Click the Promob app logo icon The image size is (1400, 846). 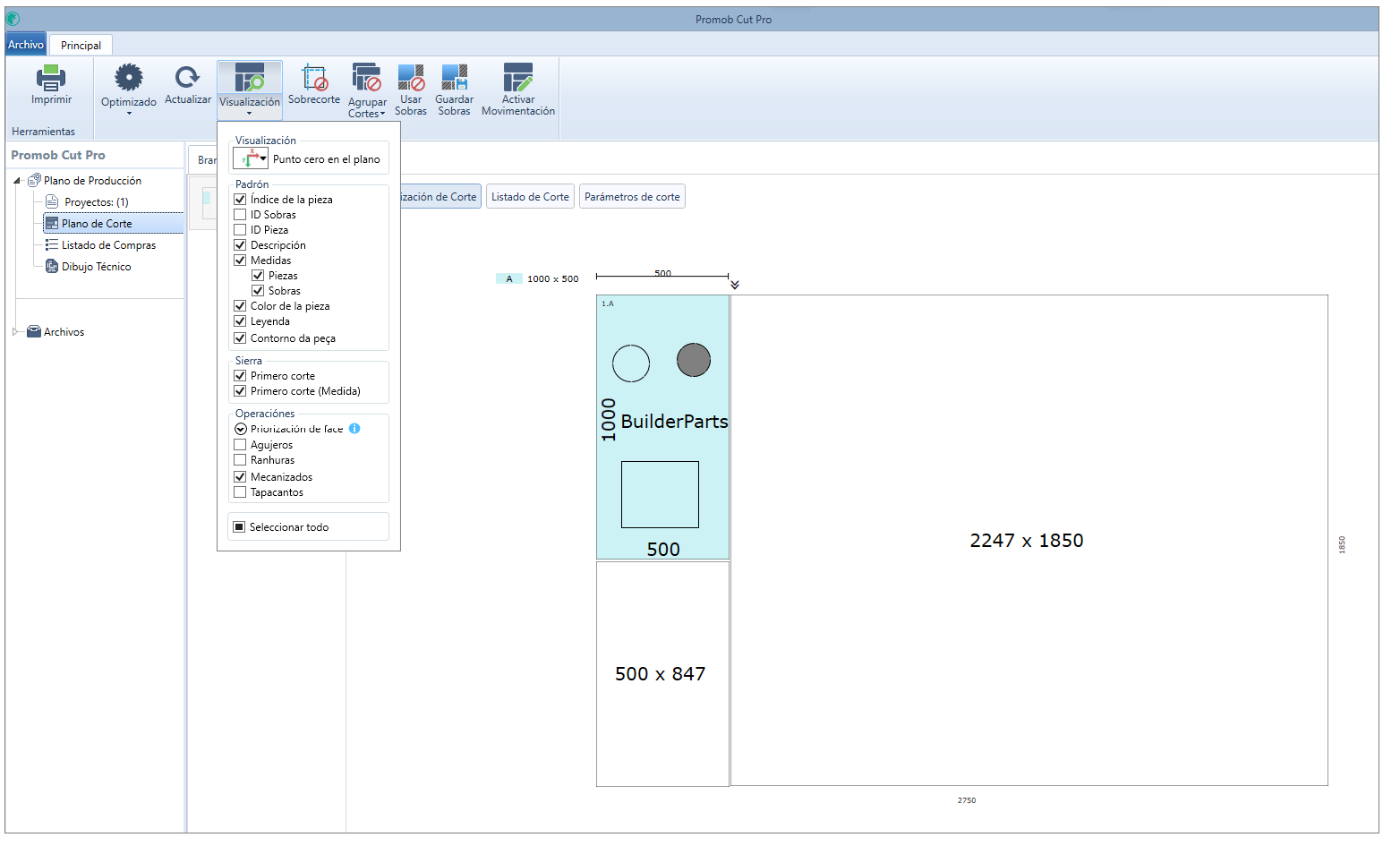(x=13, y=19)
